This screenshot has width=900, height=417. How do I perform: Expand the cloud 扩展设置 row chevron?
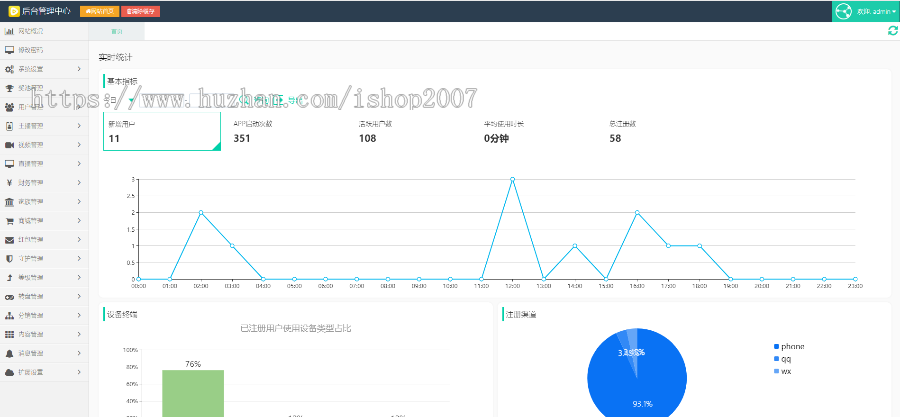(x=79, y=372)
